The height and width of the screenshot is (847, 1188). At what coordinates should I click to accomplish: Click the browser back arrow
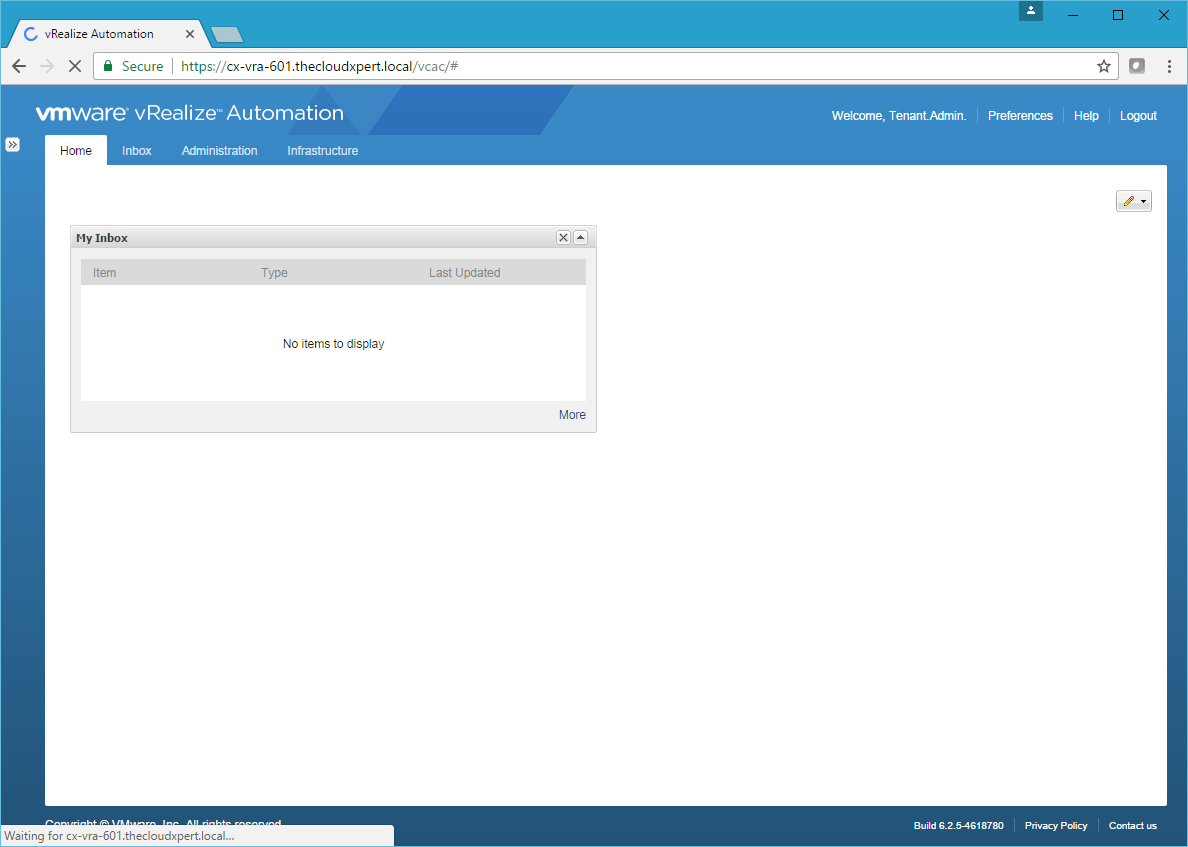[x=19, y=66]
